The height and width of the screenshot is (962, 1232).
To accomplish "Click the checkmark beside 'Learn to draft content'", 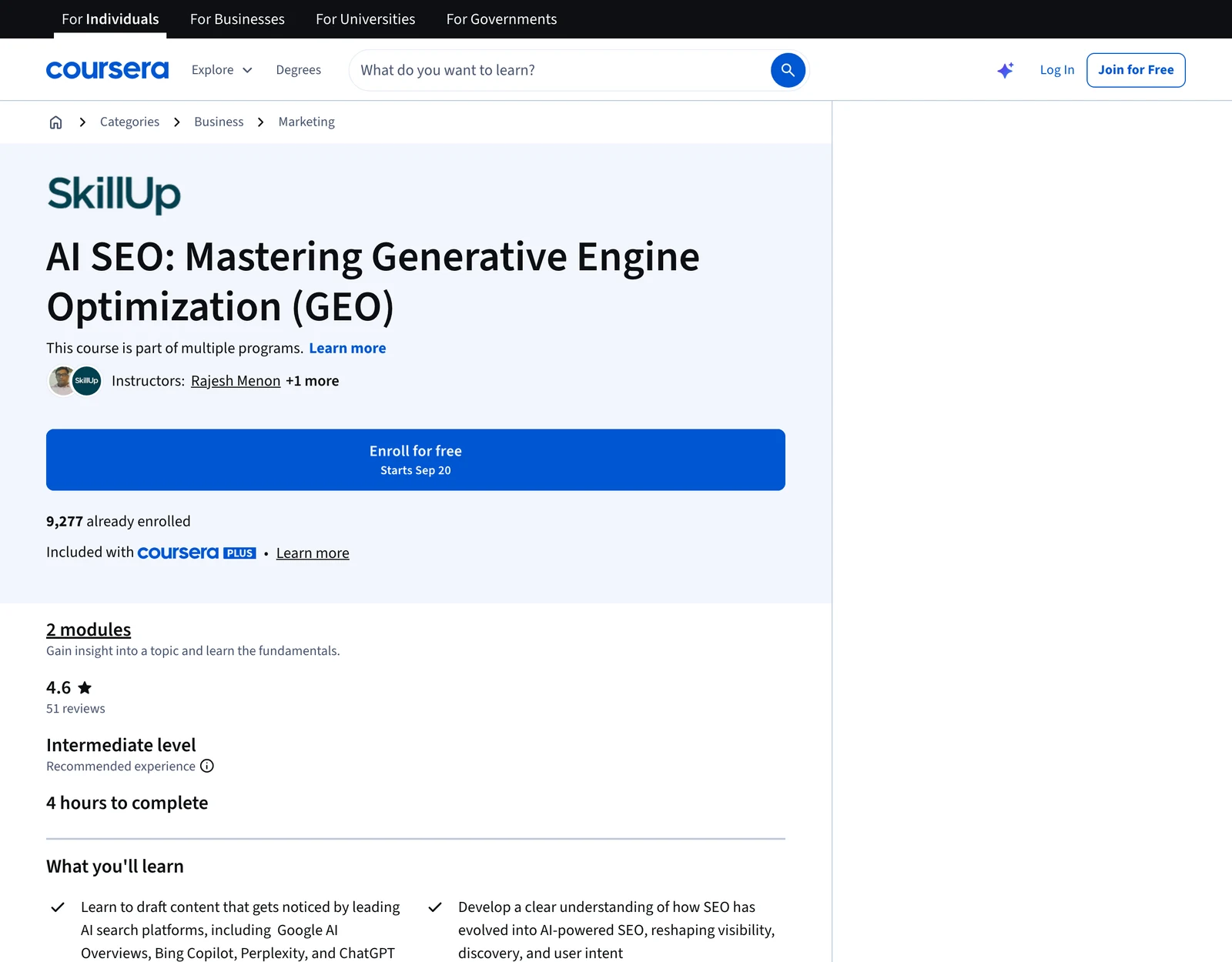I will (x=58, y=907).
